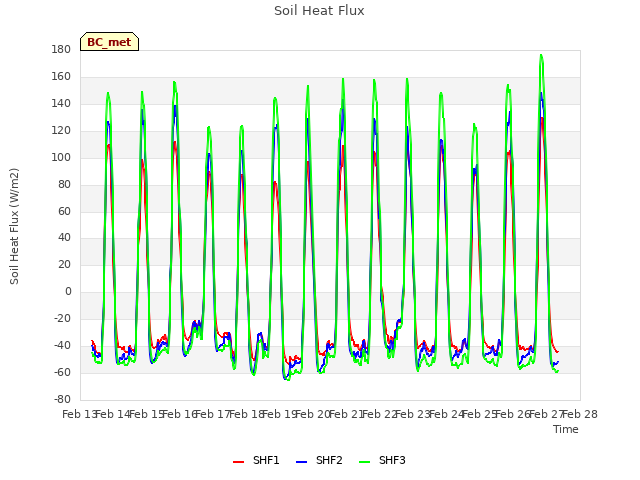Viewport: 640px width, 480px height.
Task: Click the Feb 26 x-axis tick label
Action: pos(513,414)
